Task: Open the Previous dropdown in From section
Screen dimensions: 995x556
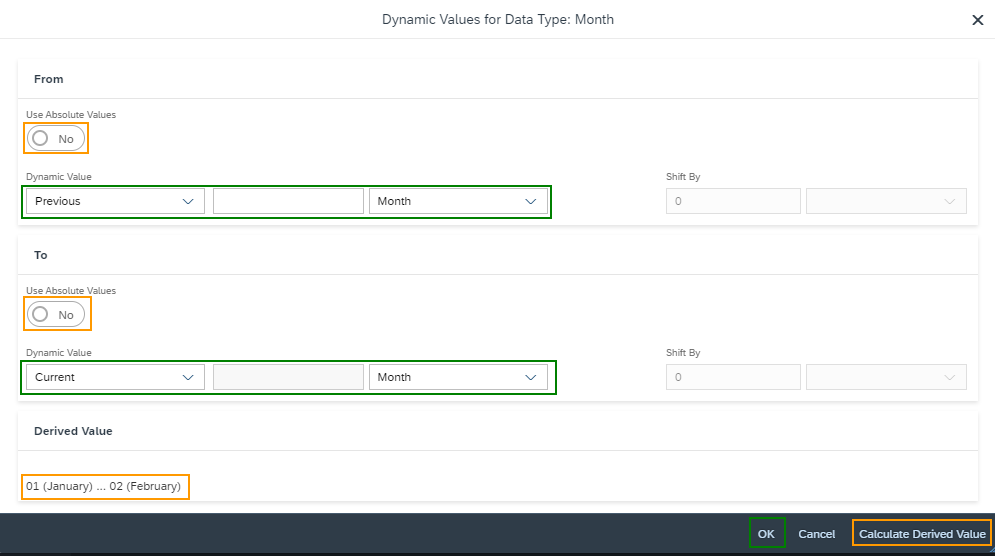Action: pos(115,201)
